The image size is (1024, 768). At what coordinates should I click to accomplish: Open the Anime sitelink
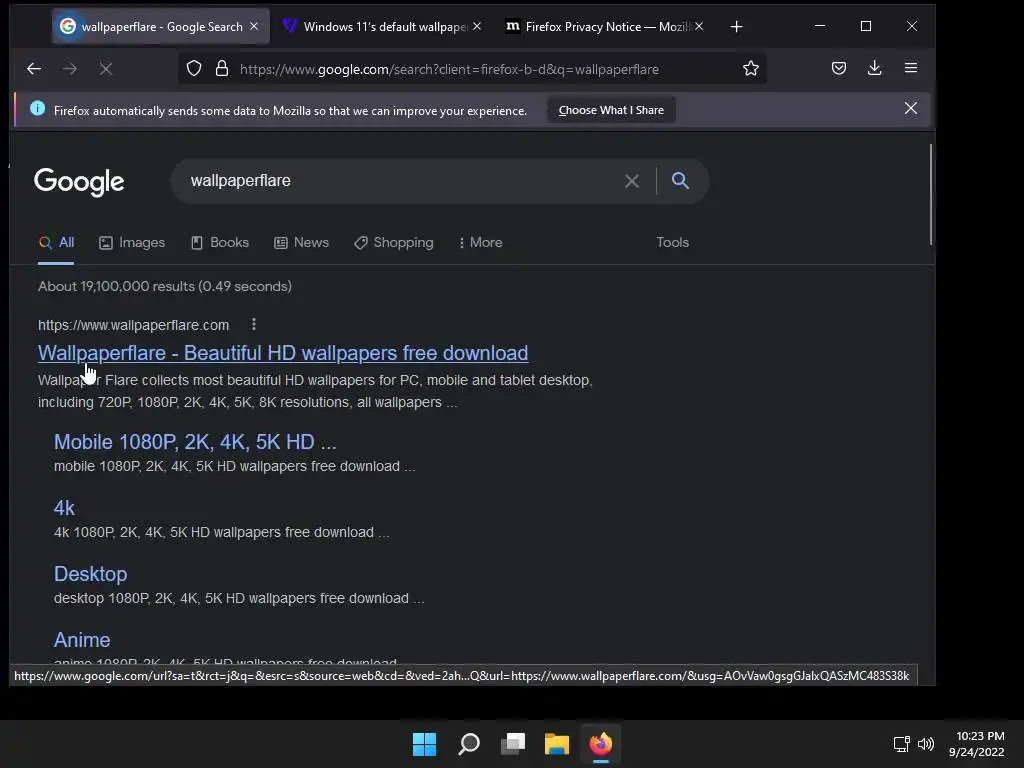coord(82,640)
